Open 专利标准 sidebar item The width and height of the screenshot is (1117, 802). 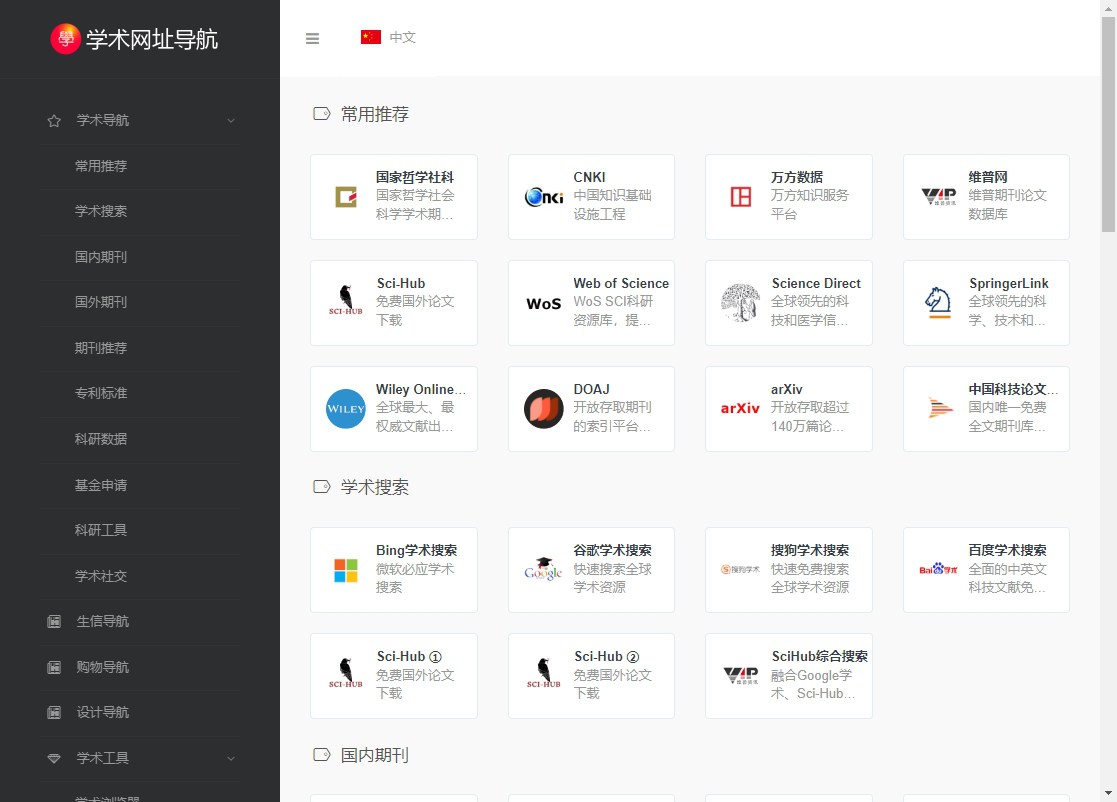[101, 393]
